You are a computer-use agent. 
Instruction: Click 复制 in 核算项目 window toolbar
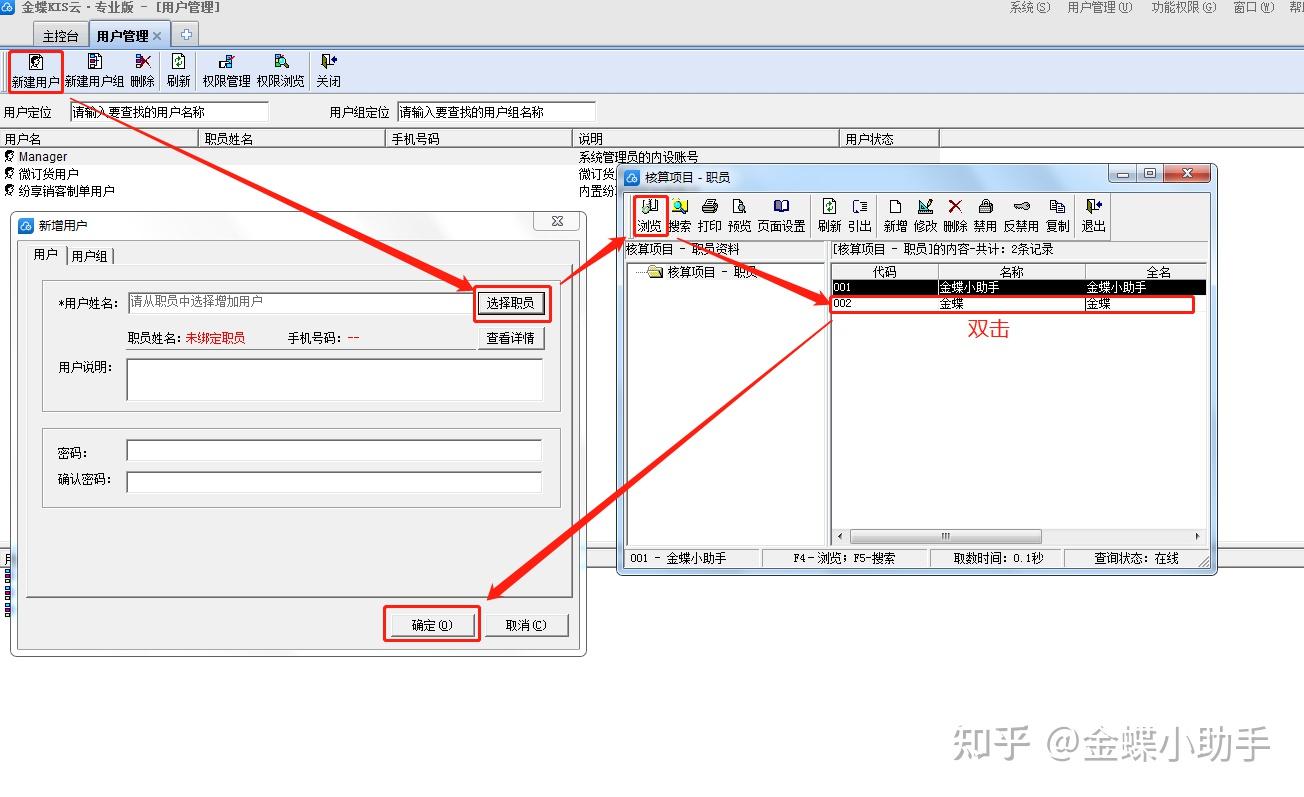click(1057, 215)
